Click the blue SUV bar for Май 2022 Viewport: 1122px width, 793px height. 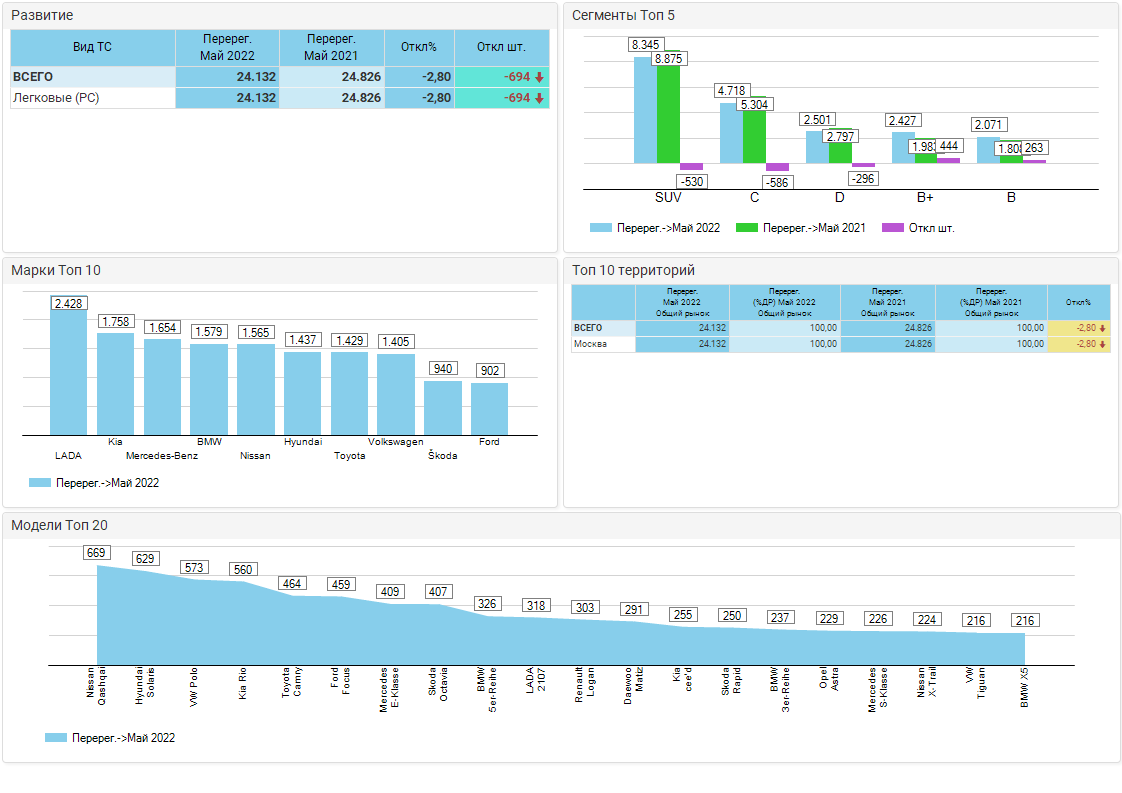point(645,110)
